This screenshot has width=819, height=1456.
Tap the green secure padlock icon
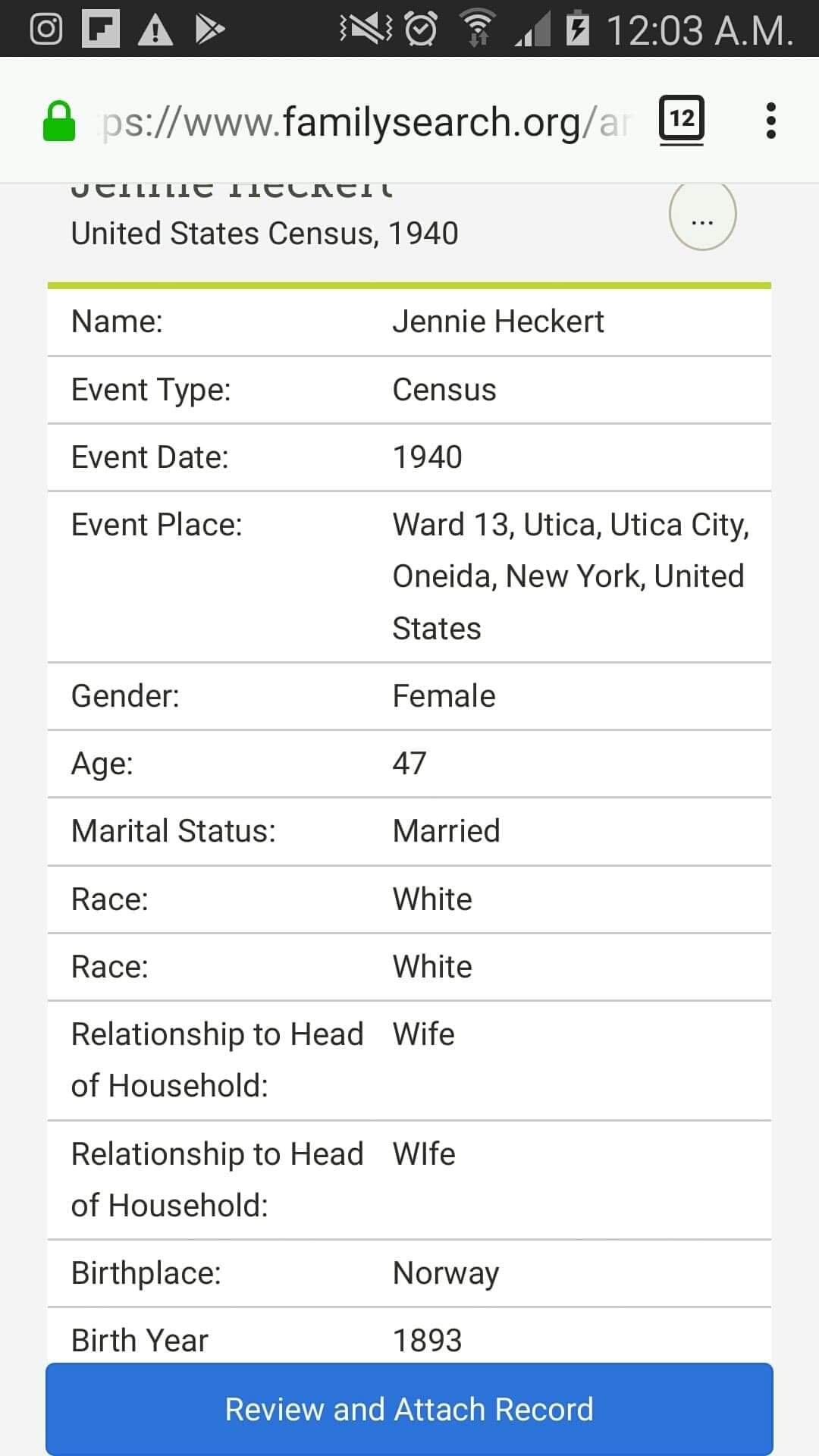[x=59, y=121]
